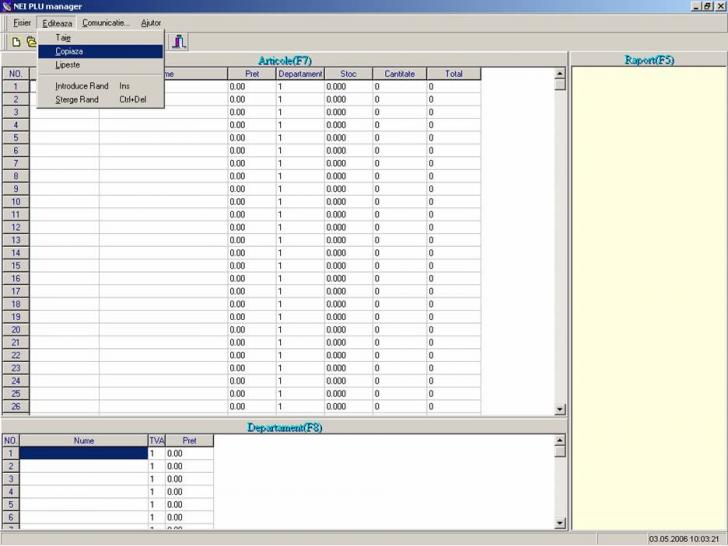Click the Open folder toolbar icon

pyautogui.click(x=31, y=41)
